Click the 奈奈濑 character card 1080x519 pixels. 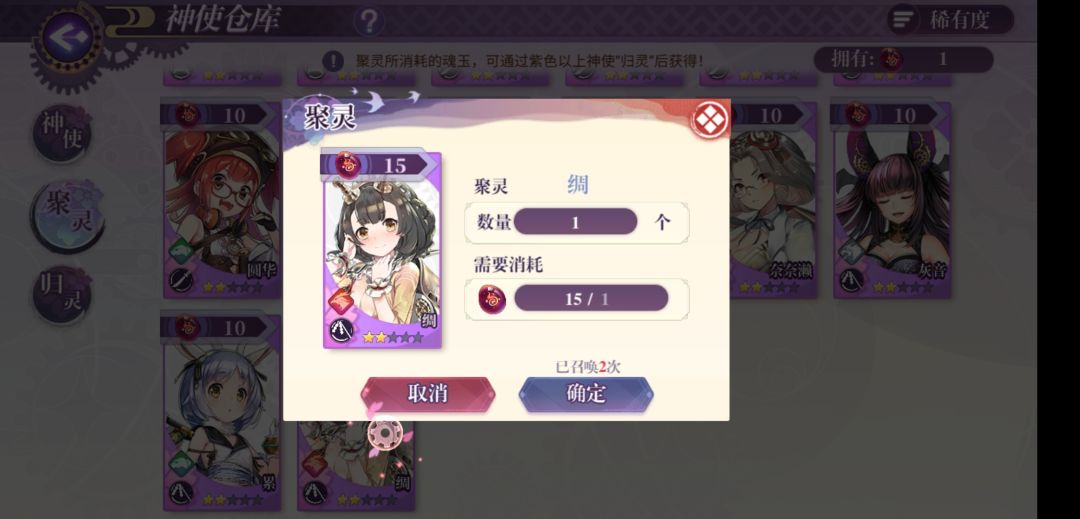coord(773,200)
